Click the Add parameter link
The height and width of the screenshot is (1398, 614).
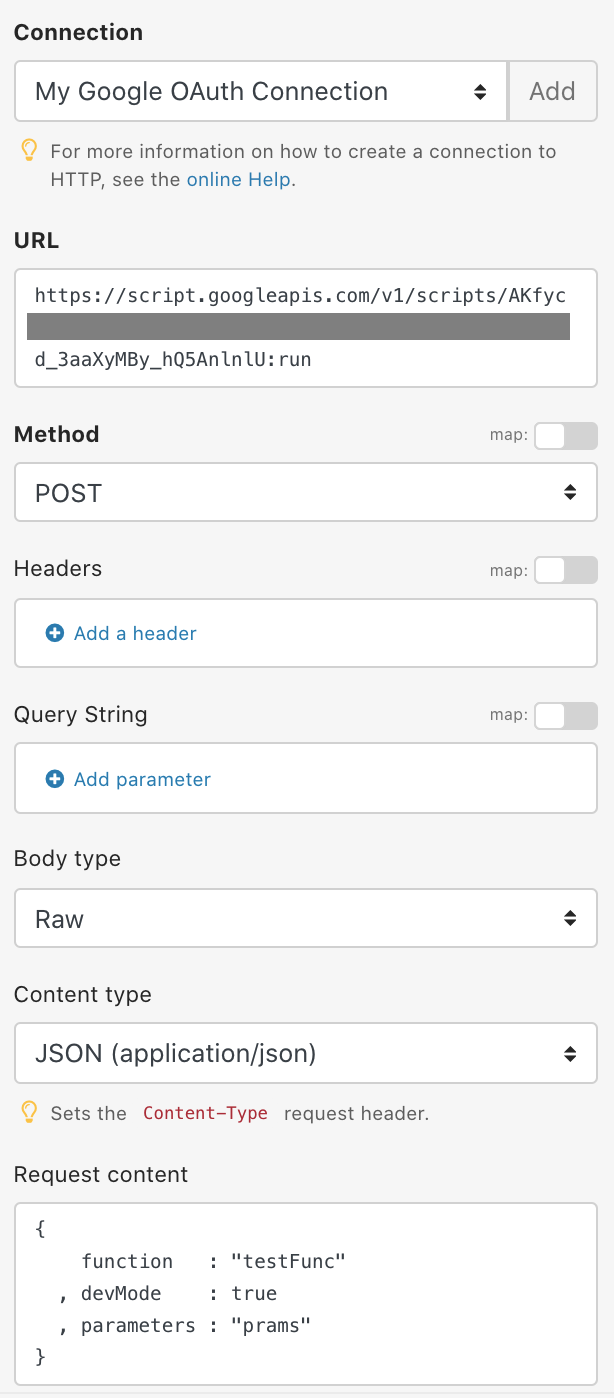coord(142,779)
